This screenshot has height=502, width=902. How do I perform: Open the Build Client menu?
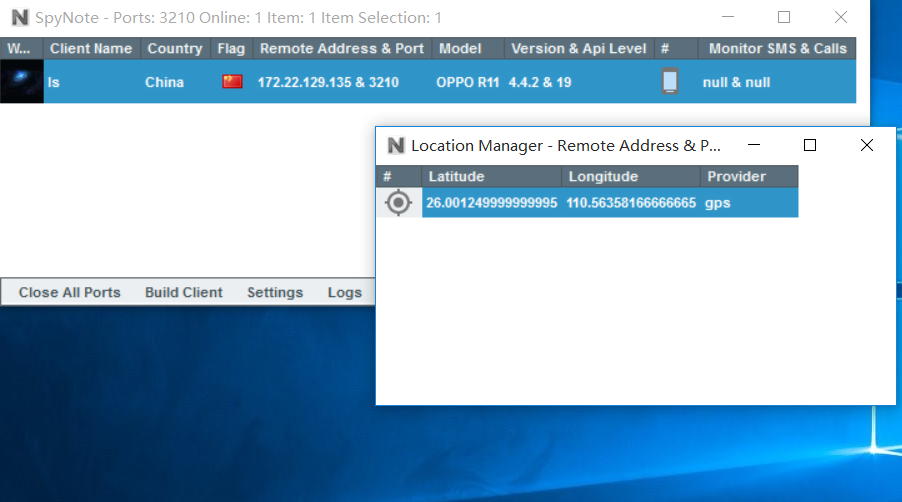184,292
